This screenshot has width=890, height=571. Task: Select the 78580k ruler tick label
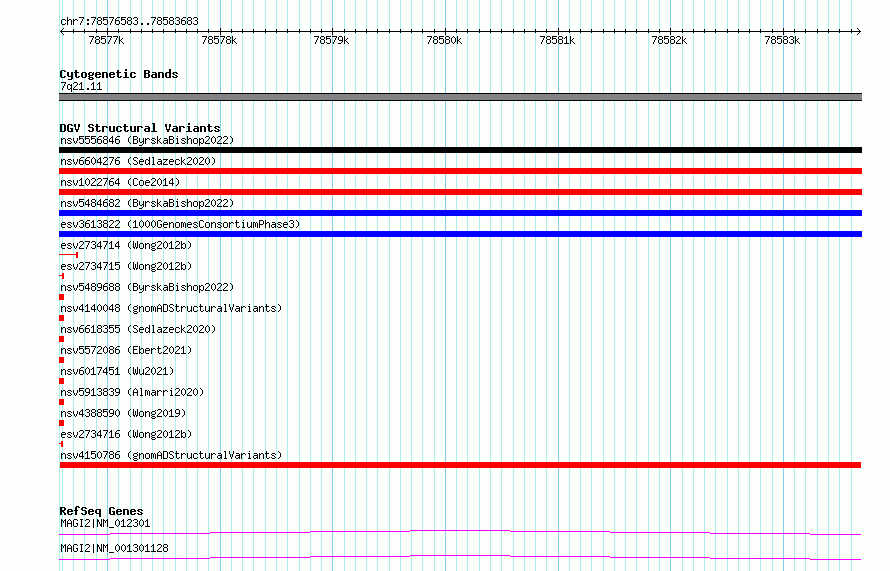pos(444,40)
